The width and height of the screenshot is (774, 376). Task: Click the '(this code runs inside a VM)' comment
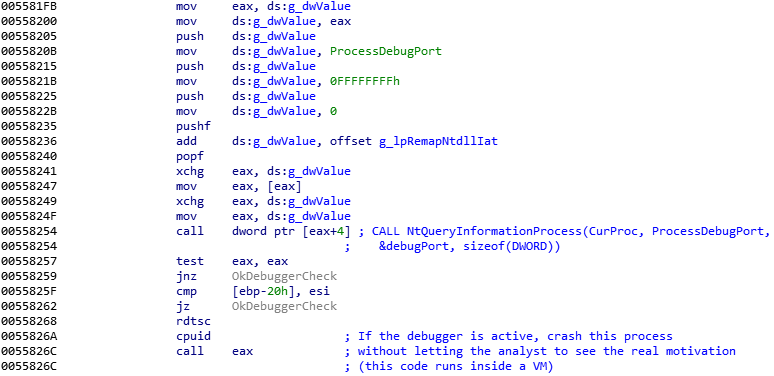(x=456, y=367)
